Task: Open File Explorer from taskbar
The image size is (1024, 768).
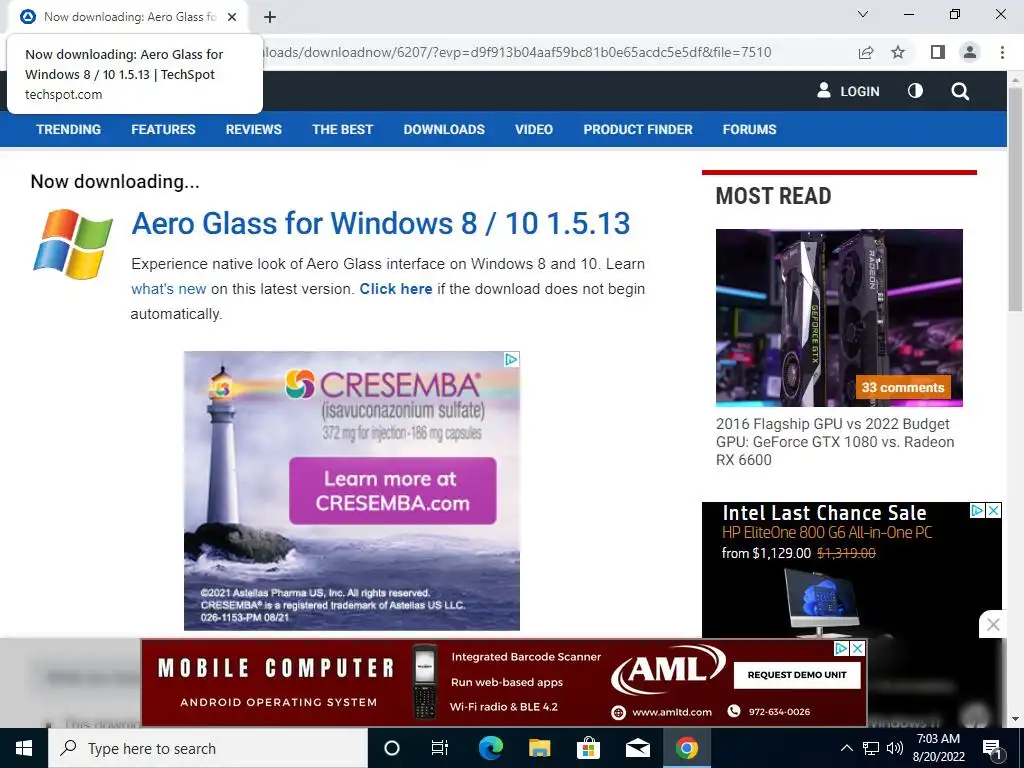Action: coord(539,748)
